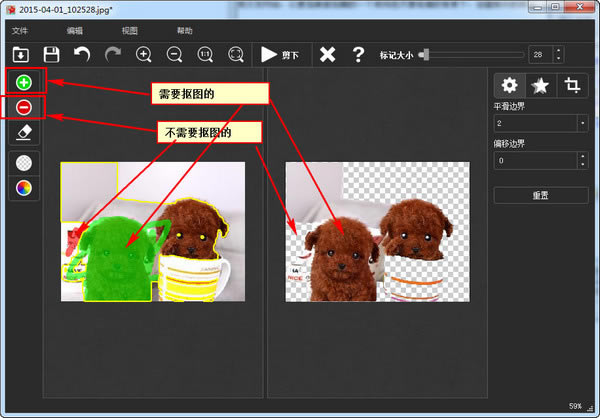Screen dimensions: 600x418
Task: Zoom out with the magnifier minus icon
Action: tap(174, 54)
